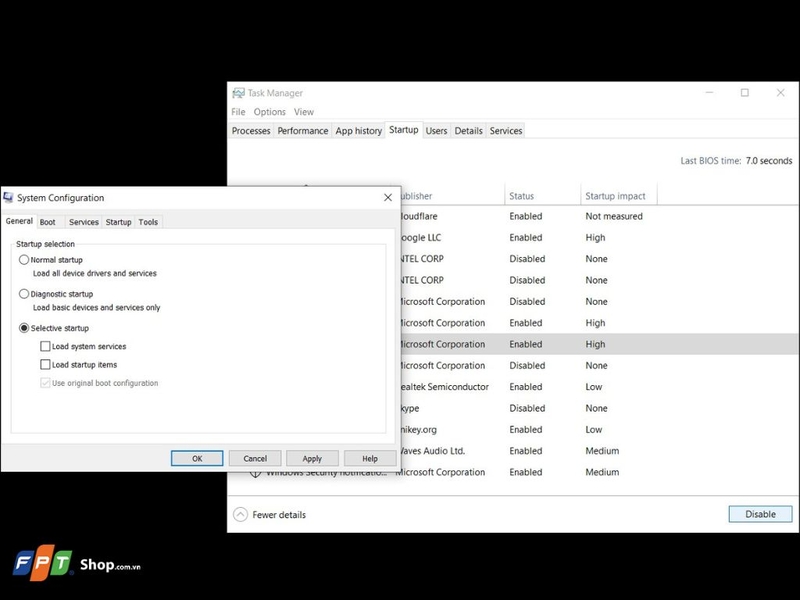
Task: Sort by the Publisher column header
Action: pyautogui.click(x=452, y=196)
